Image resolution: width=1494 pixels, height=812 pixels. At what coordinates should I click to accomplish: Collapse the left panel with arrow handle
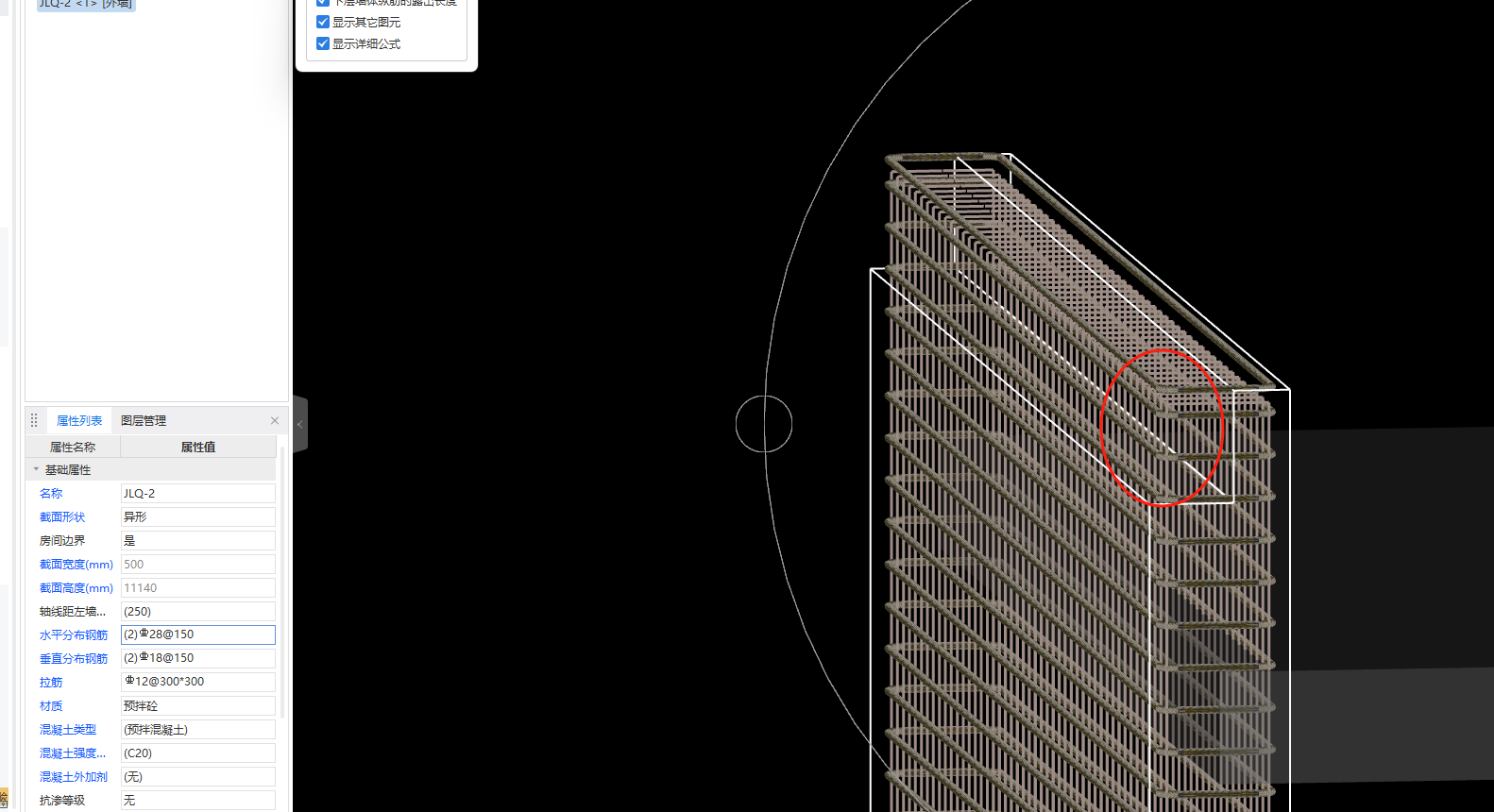click(300, 424)
